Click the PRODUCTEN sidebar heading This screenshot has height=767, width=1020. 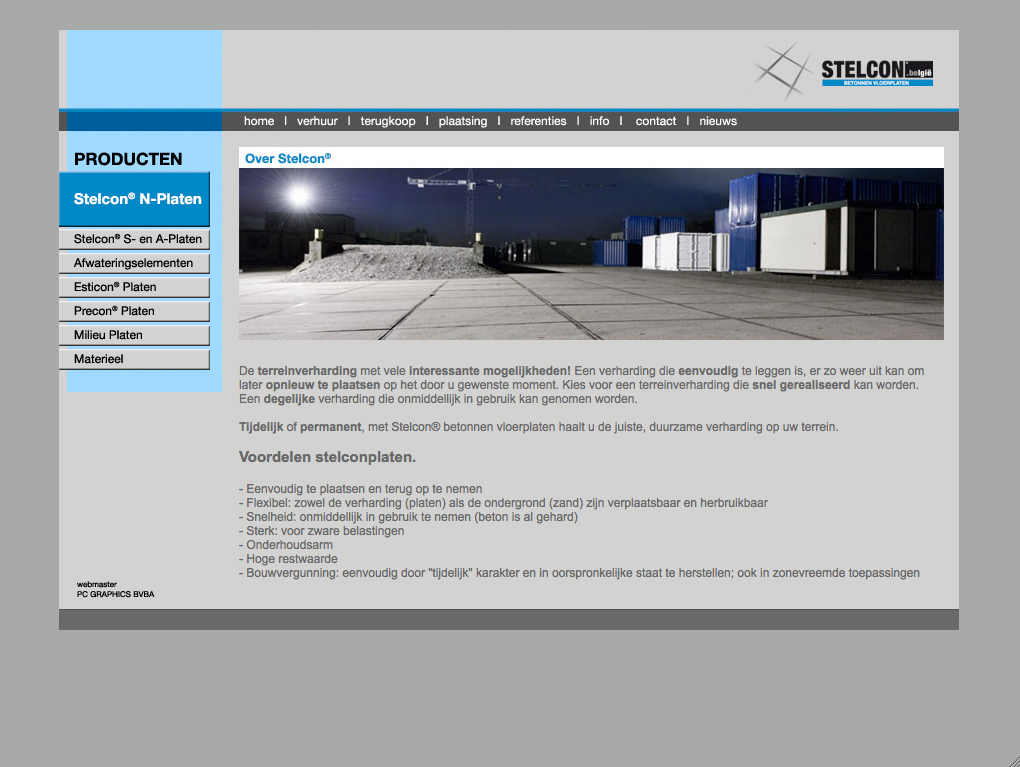128,159
